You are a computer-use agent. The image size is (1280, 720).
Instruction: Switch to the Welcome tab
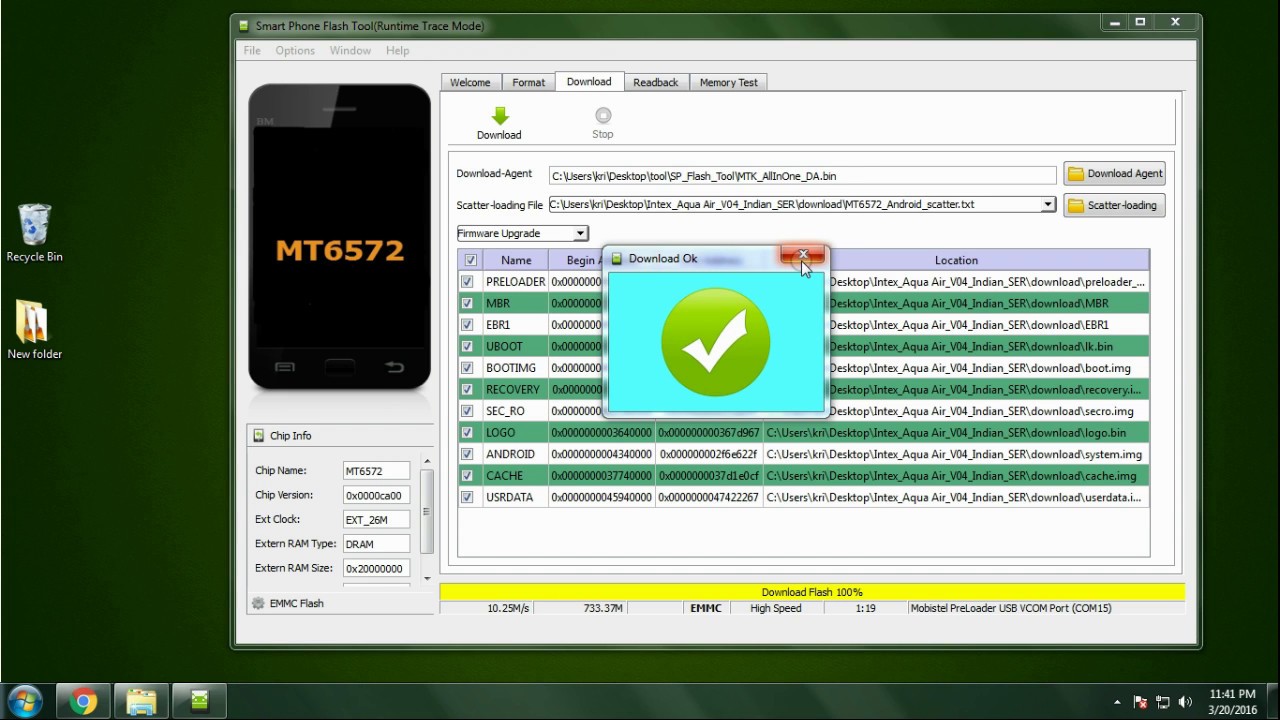(x=470, y=82)
